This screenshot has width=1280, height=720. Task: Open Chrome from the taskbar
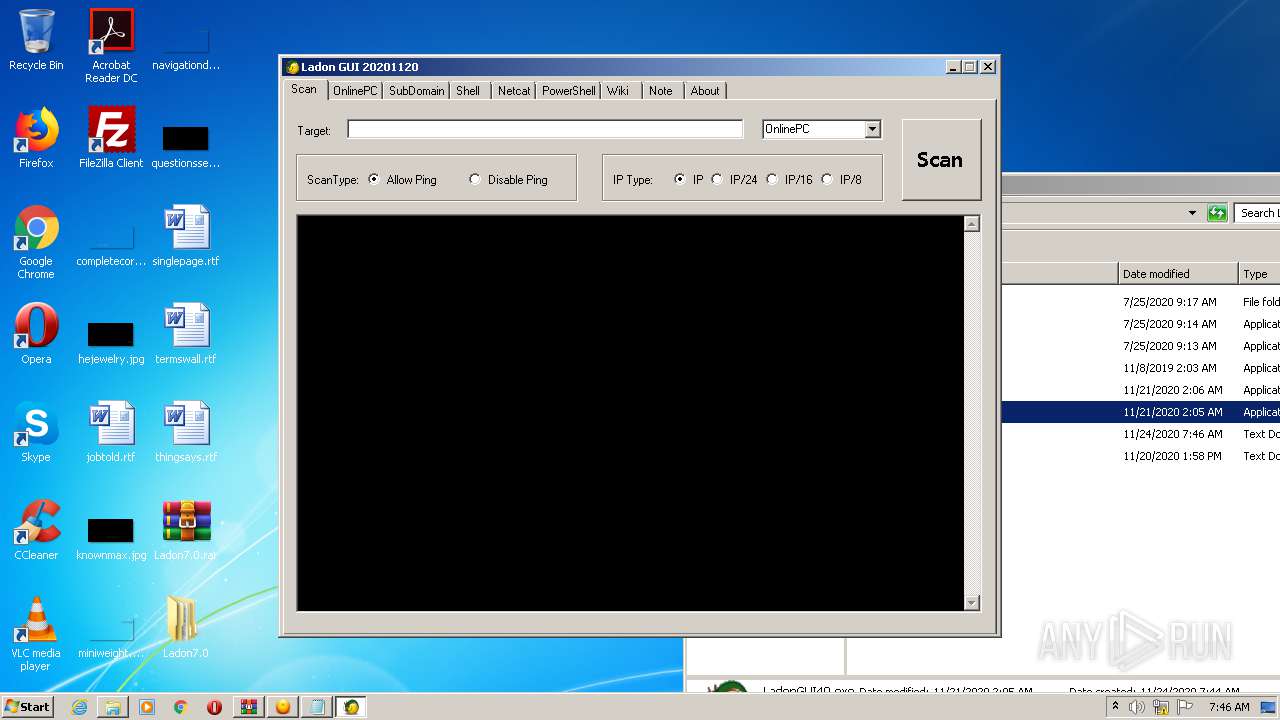click(181, 707)
